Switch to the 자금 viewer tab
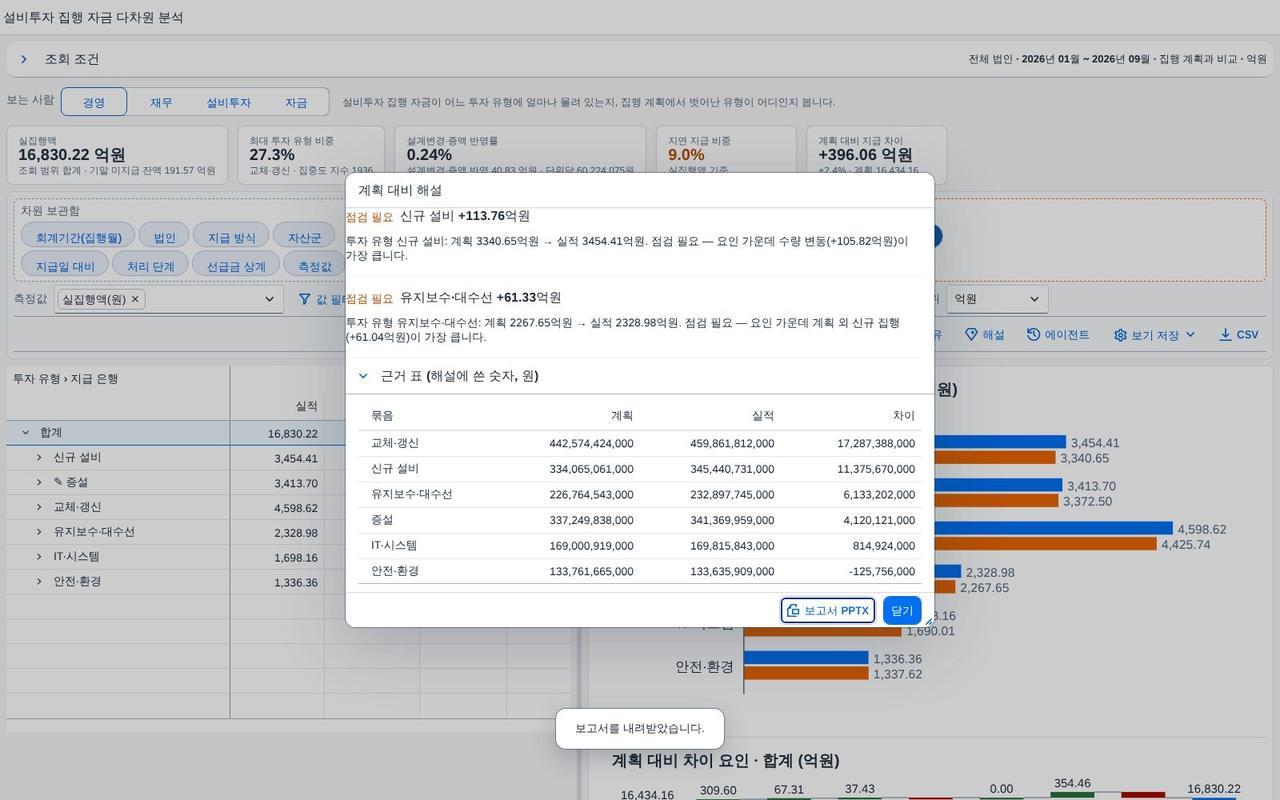The width and height of the screenshot is (1280, 800). pos(296,102)
